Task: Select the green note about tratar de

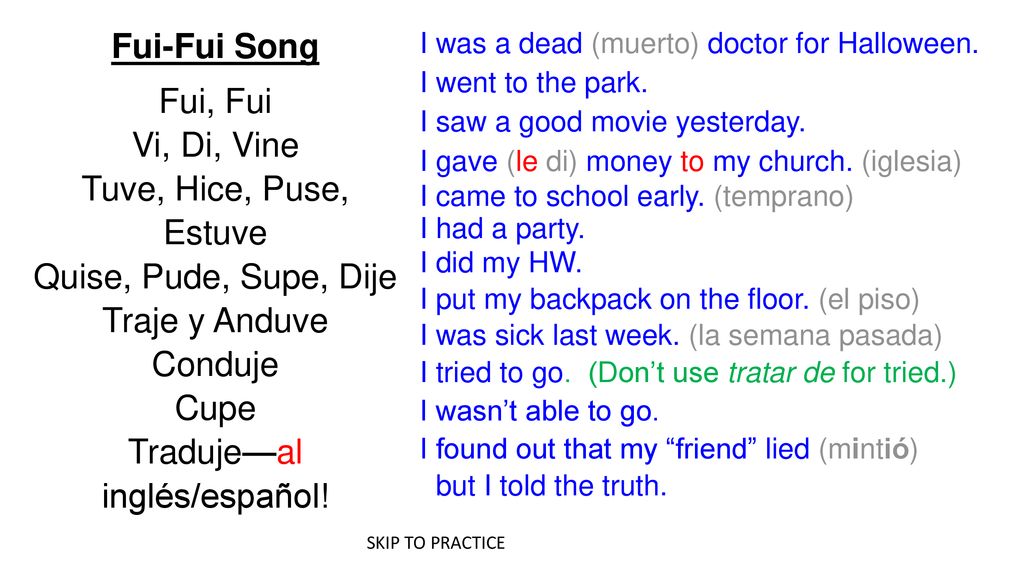Action: point(772,373)
